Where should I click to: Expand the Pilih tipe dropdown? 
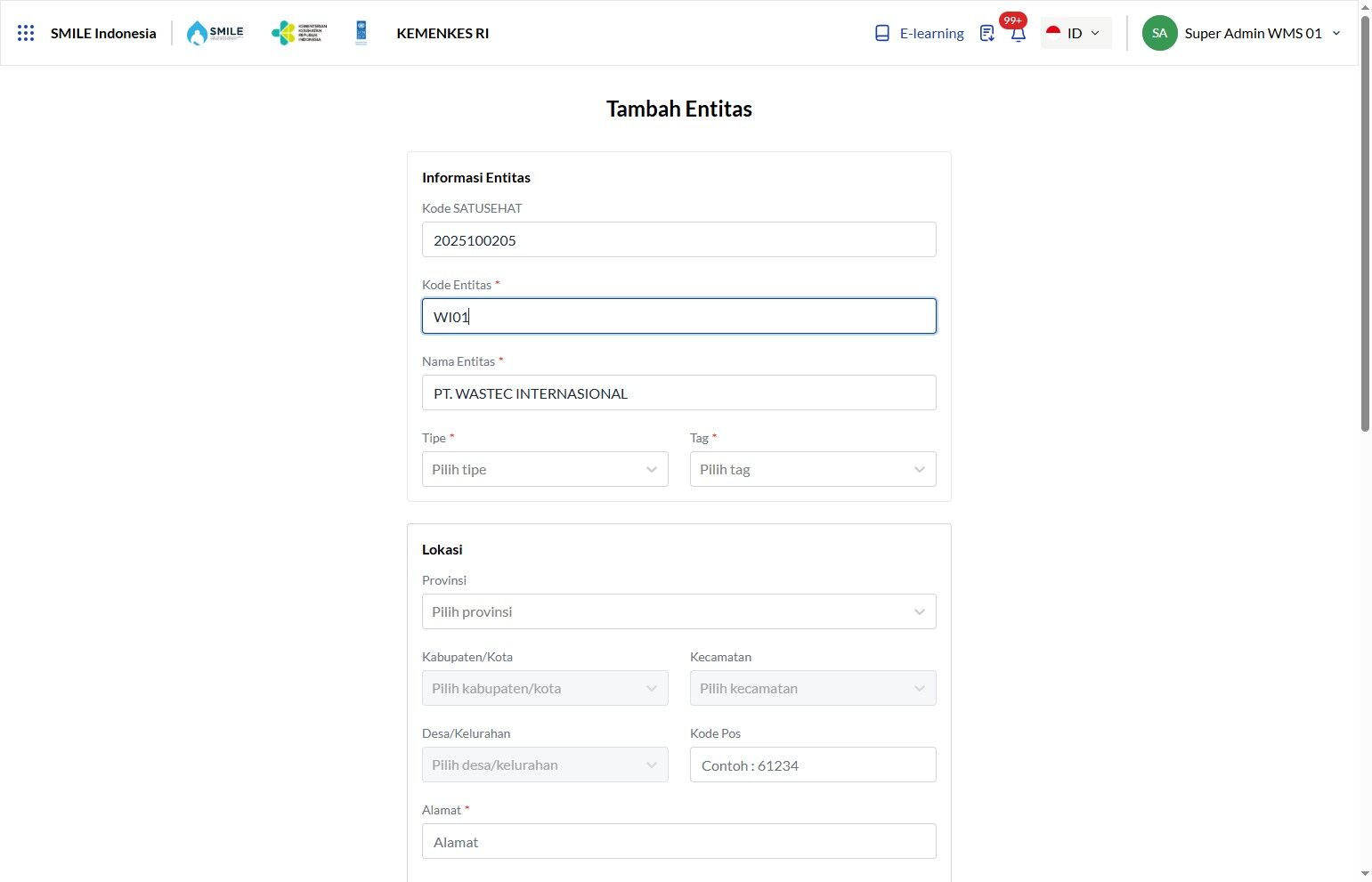(545, 469)
